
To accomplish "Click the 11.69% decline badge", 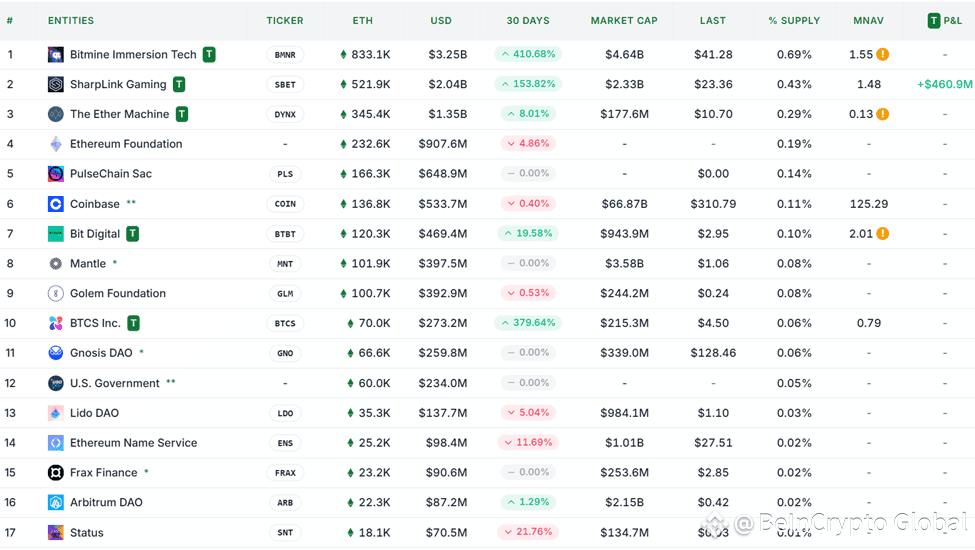I will click(528, 442).
